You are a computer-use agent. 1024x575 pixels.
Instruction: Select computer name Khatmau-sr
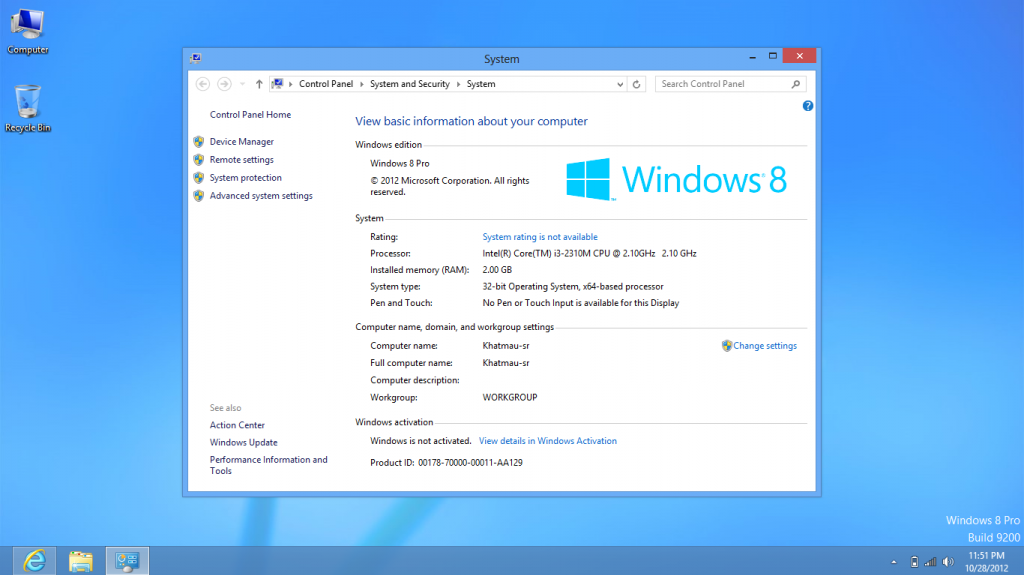[505, 346]
